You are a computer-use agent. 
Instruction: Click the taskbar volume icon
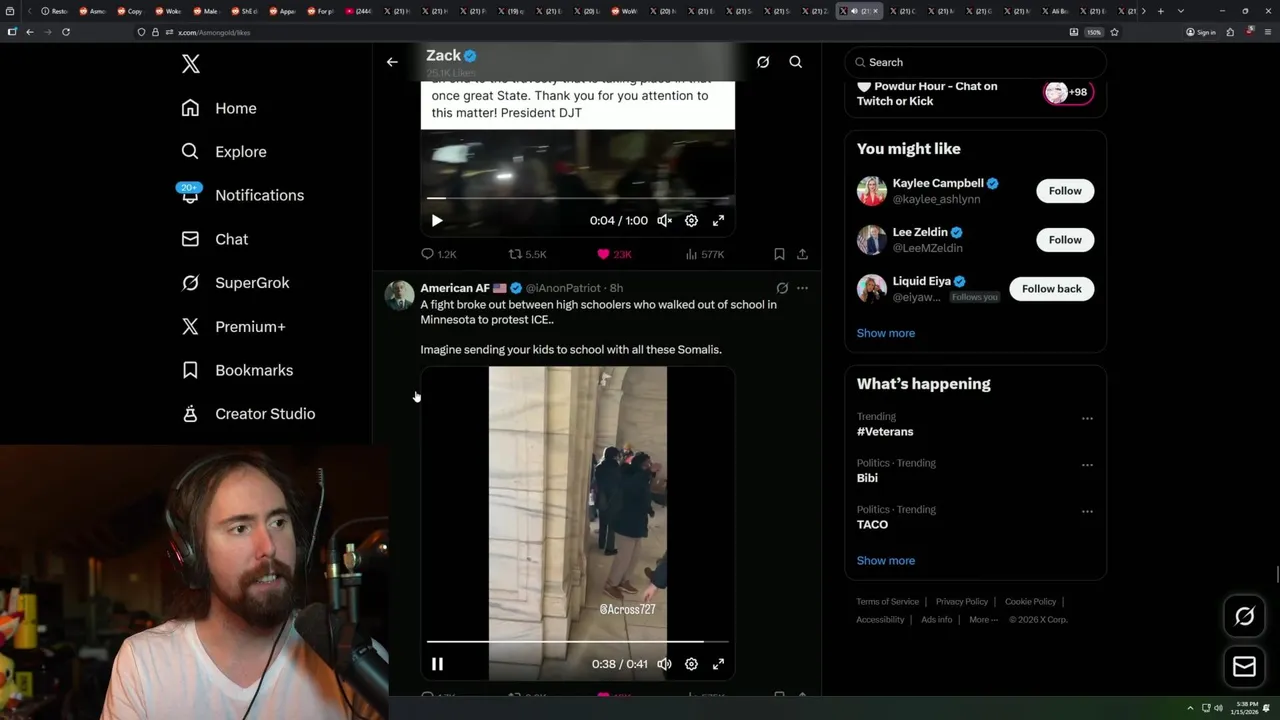(x=1218, y=708)
